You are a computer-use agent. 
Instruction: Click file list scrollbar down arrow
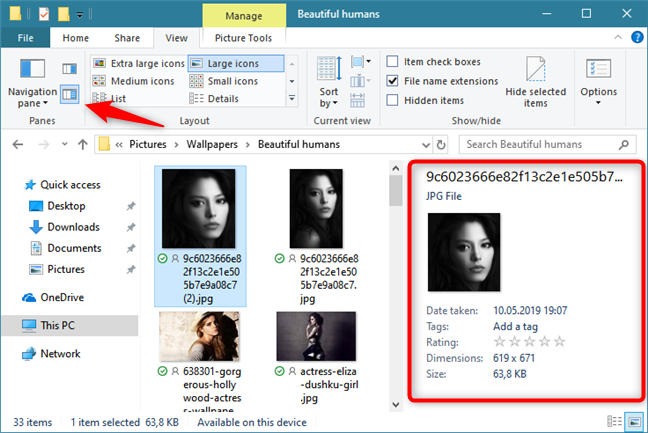(395, 405)
